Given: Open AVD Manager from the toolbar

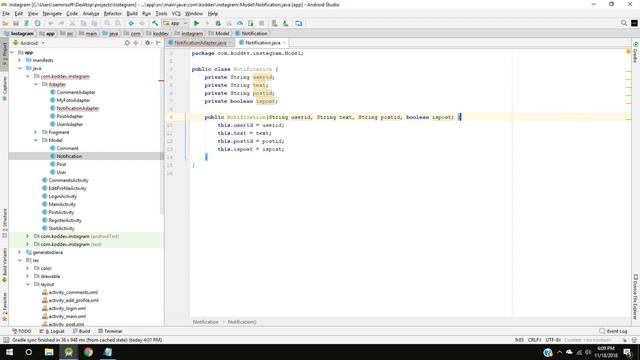Looking at the screenshot, I should tap(275, 23).
